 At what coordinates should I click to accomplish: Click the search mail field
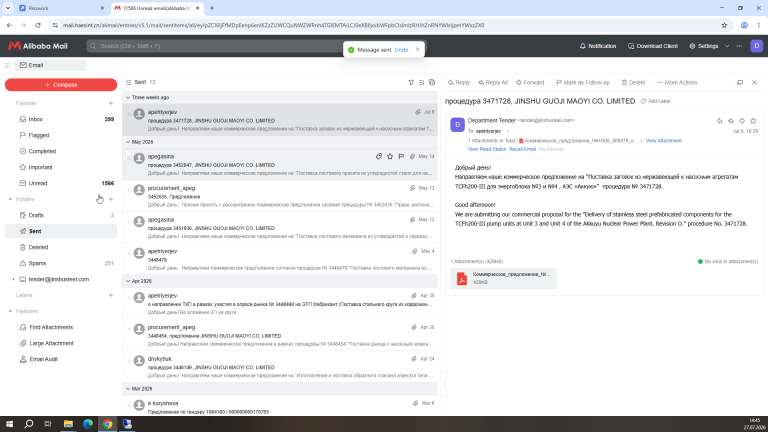pyautogui.click(x=216, y=46)
